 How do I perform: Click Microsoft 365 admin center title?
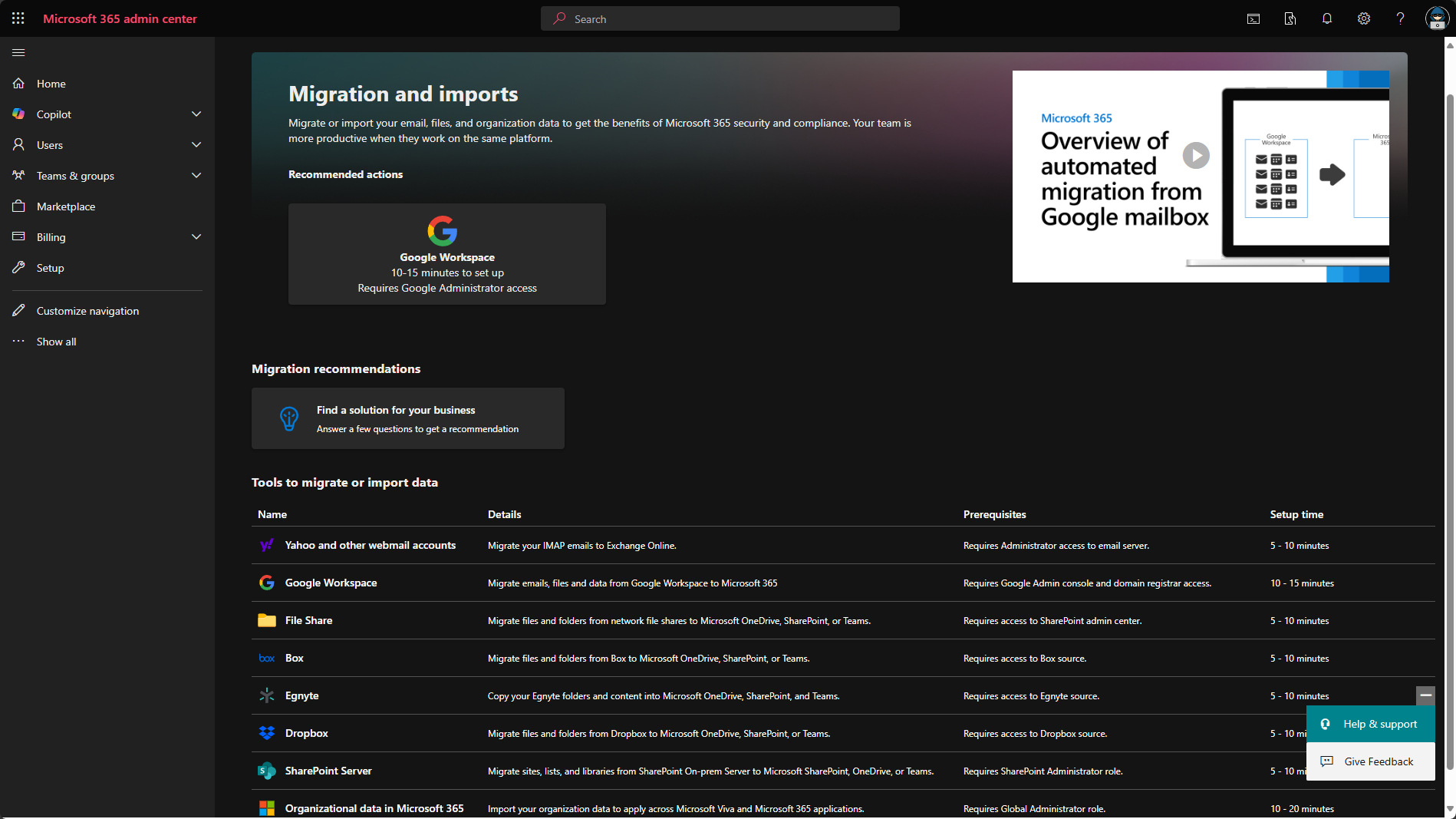click(x=120, y=18)
